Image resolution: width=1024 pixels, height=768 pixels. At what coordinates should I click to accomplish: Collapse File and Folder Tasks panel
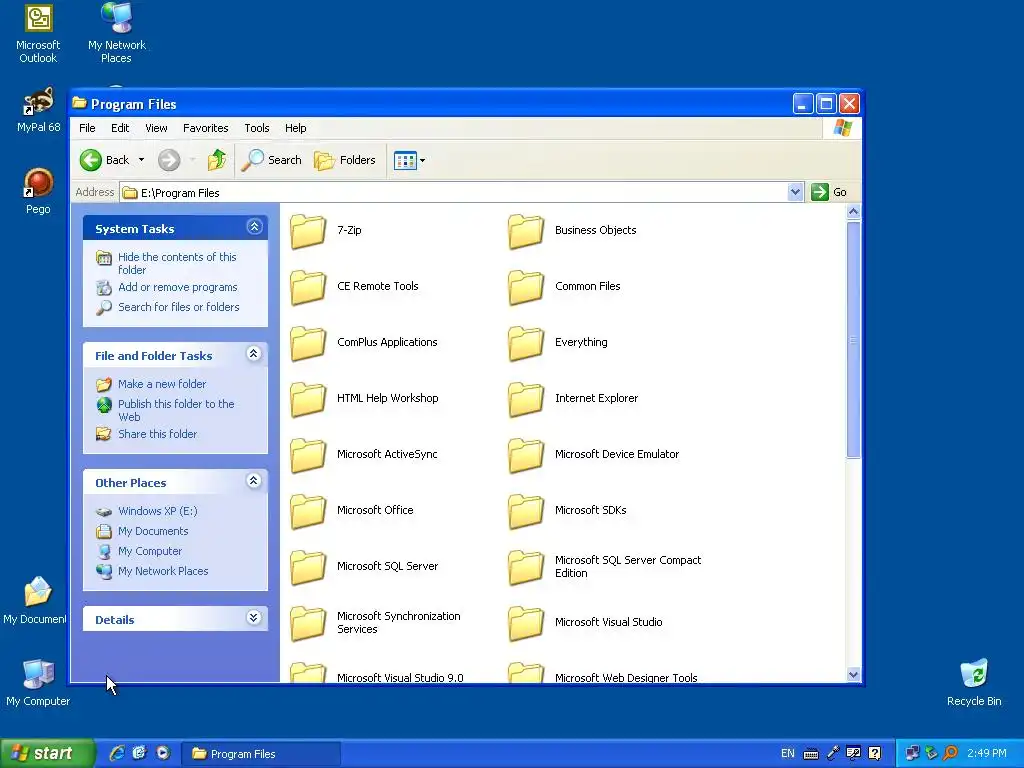(x=254, y=354)
